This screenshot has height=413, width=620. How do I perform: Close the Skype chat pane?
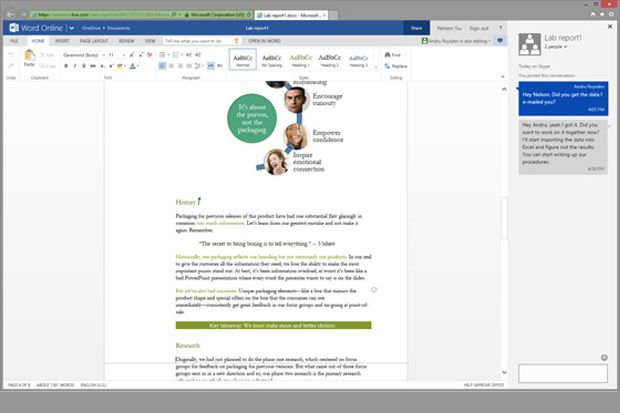[x=610, y=27]
